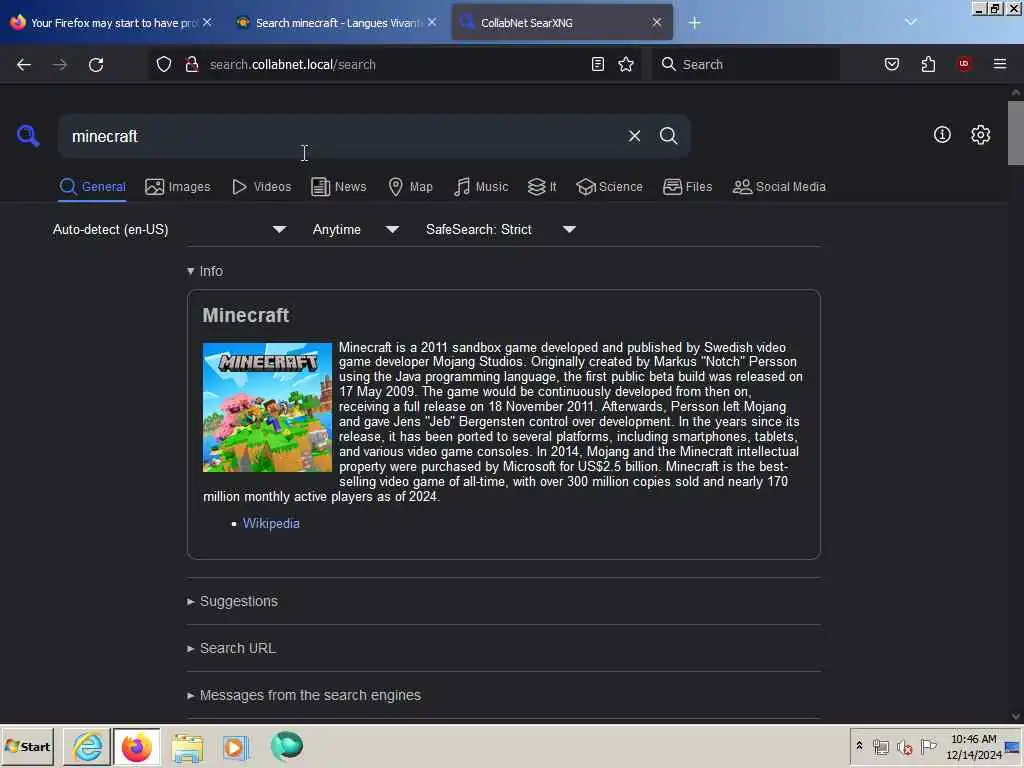This screenshot has height=768, width=1024.
Task: Click the Firefox taskbar button
Action: (136, 746)
